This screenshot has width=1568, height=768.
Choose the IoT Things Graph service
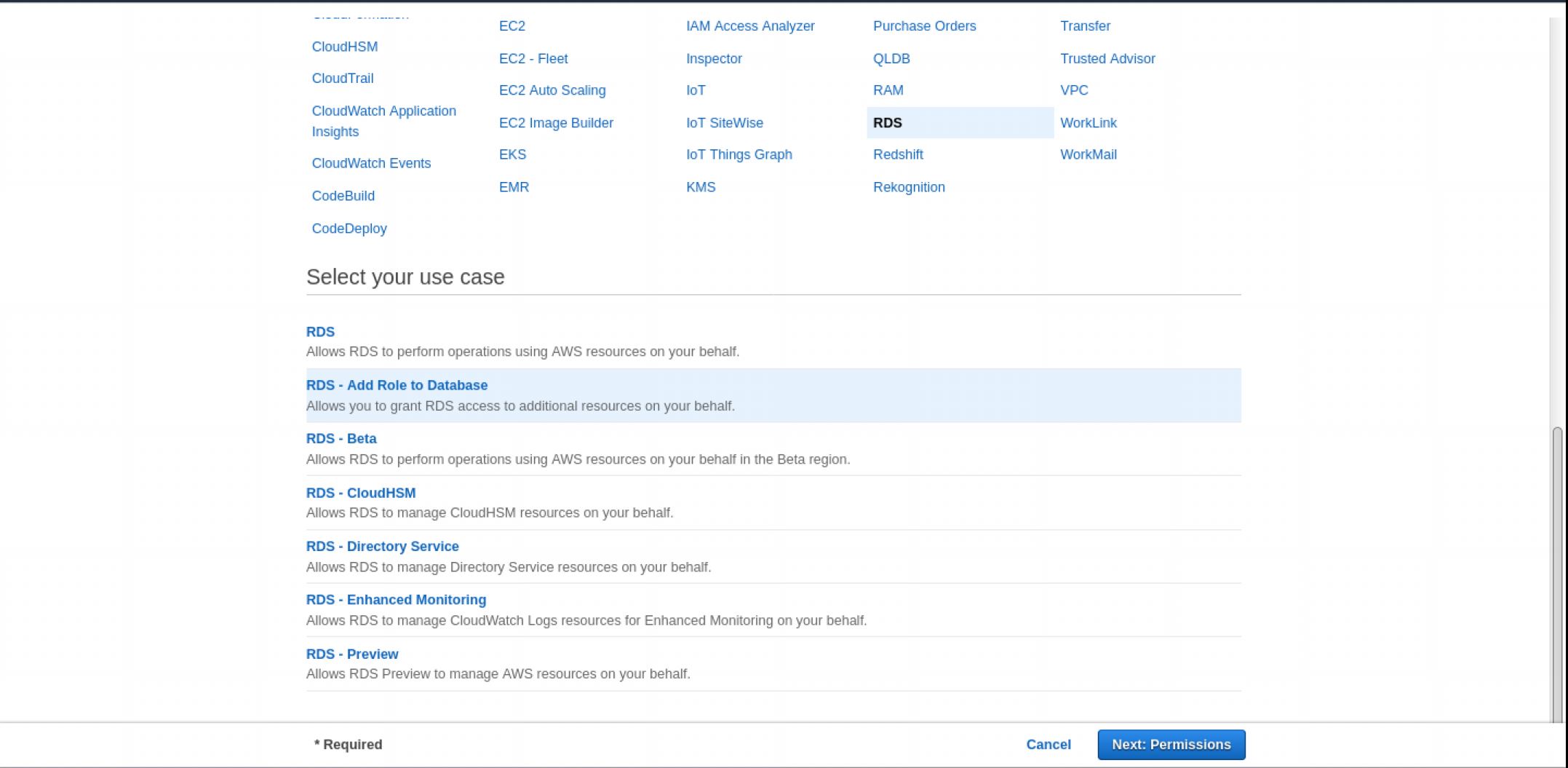(739, 154)
